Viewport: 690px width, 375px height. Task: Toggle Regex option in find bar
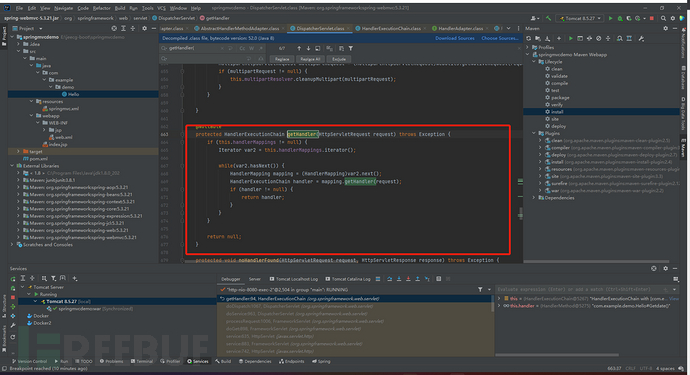coord(261,48)
